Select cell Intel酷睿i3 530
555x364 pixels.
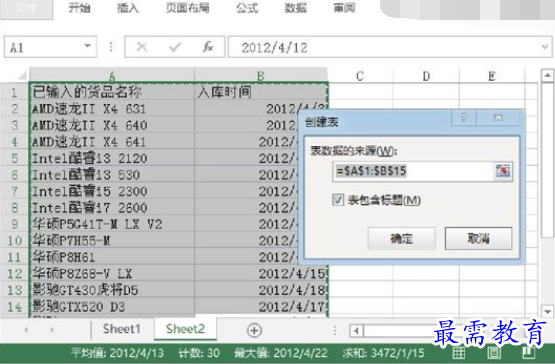(112, 175)
